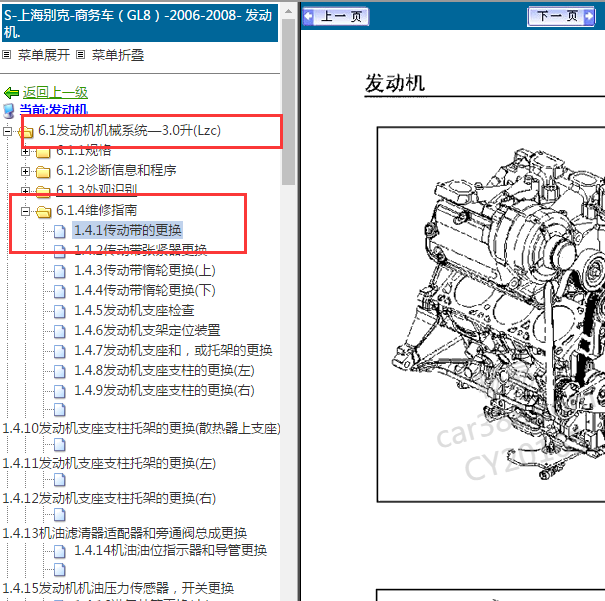Click the 菜单展开 expand-all menu link
Screen dimensions: 605x601
[x=44, y=55]
